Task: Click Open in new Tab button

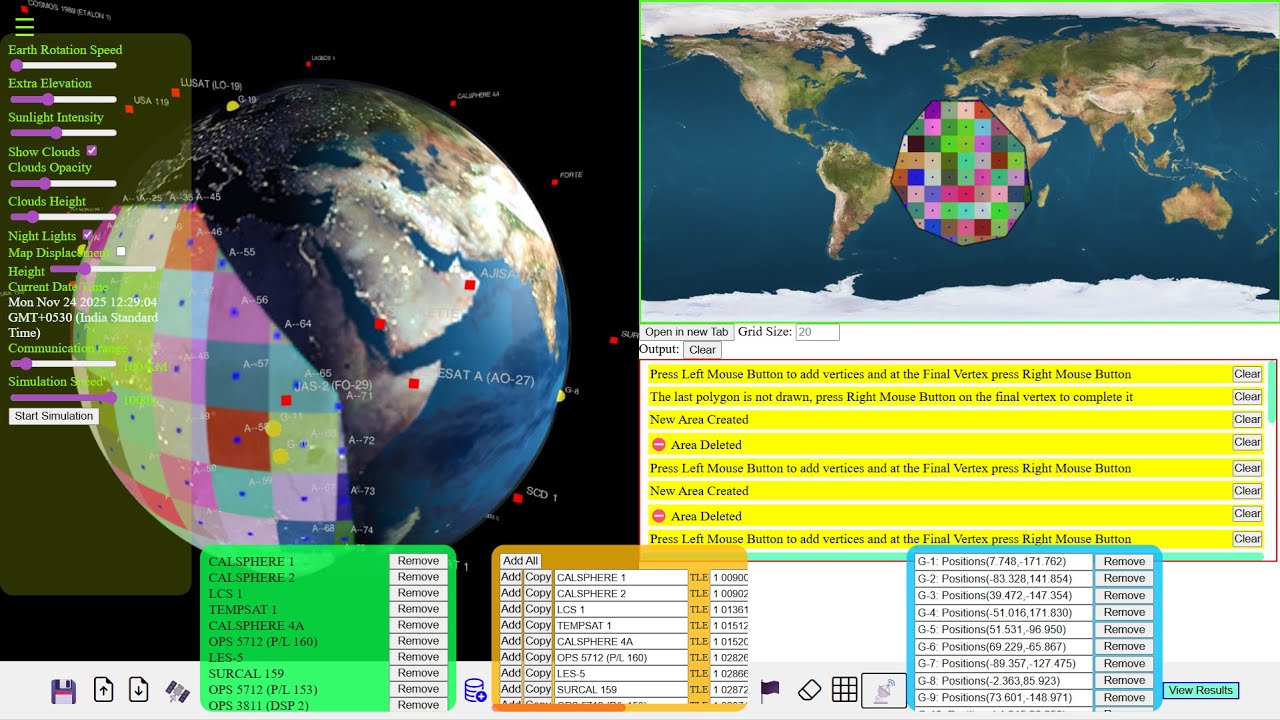Action: (x=686, y=332)
